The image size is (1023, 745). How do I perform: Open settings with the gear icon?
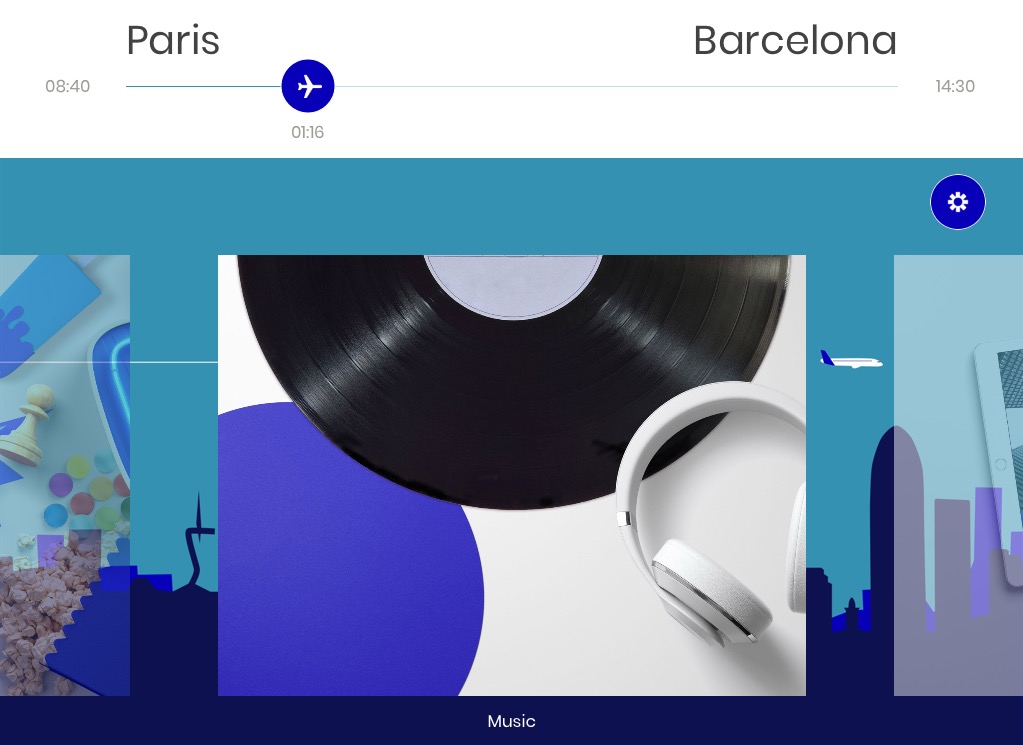coord(957,202)
